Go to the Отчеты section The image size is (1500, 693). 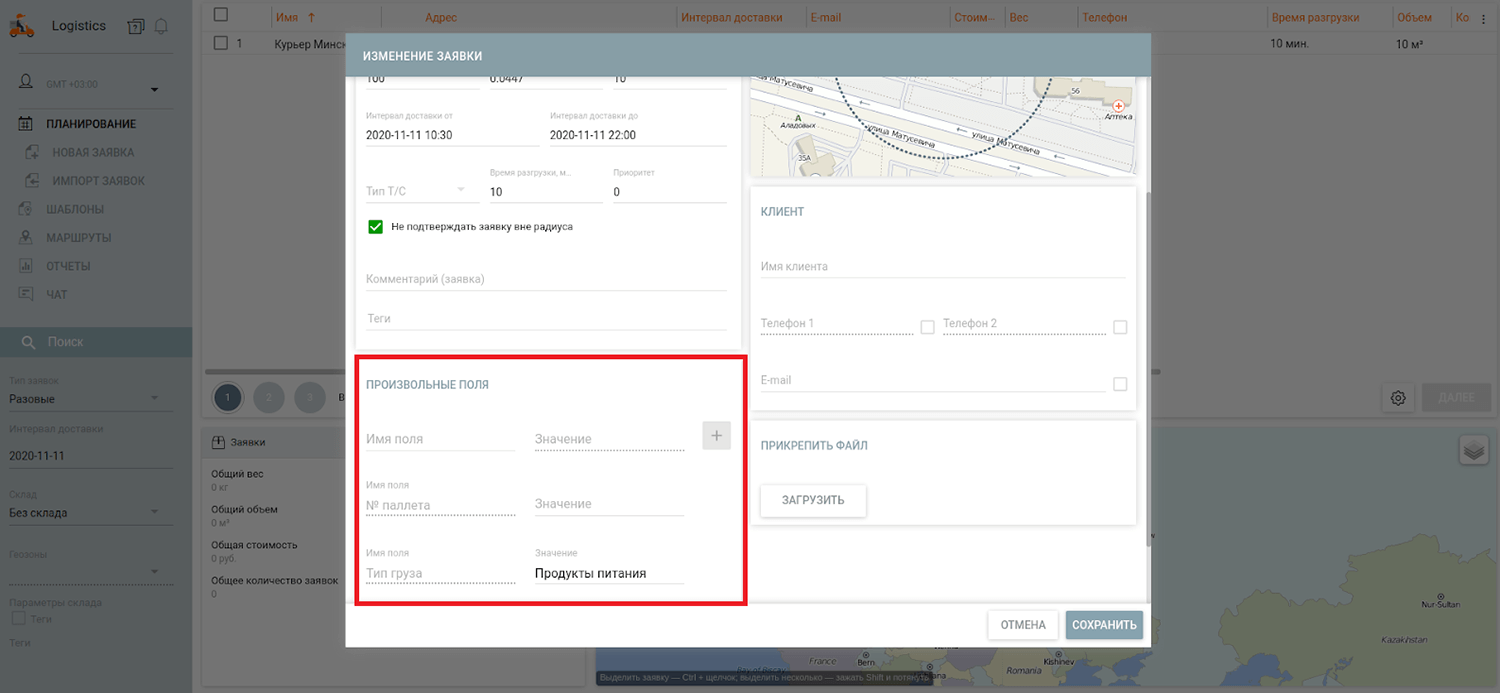(68, 266)
